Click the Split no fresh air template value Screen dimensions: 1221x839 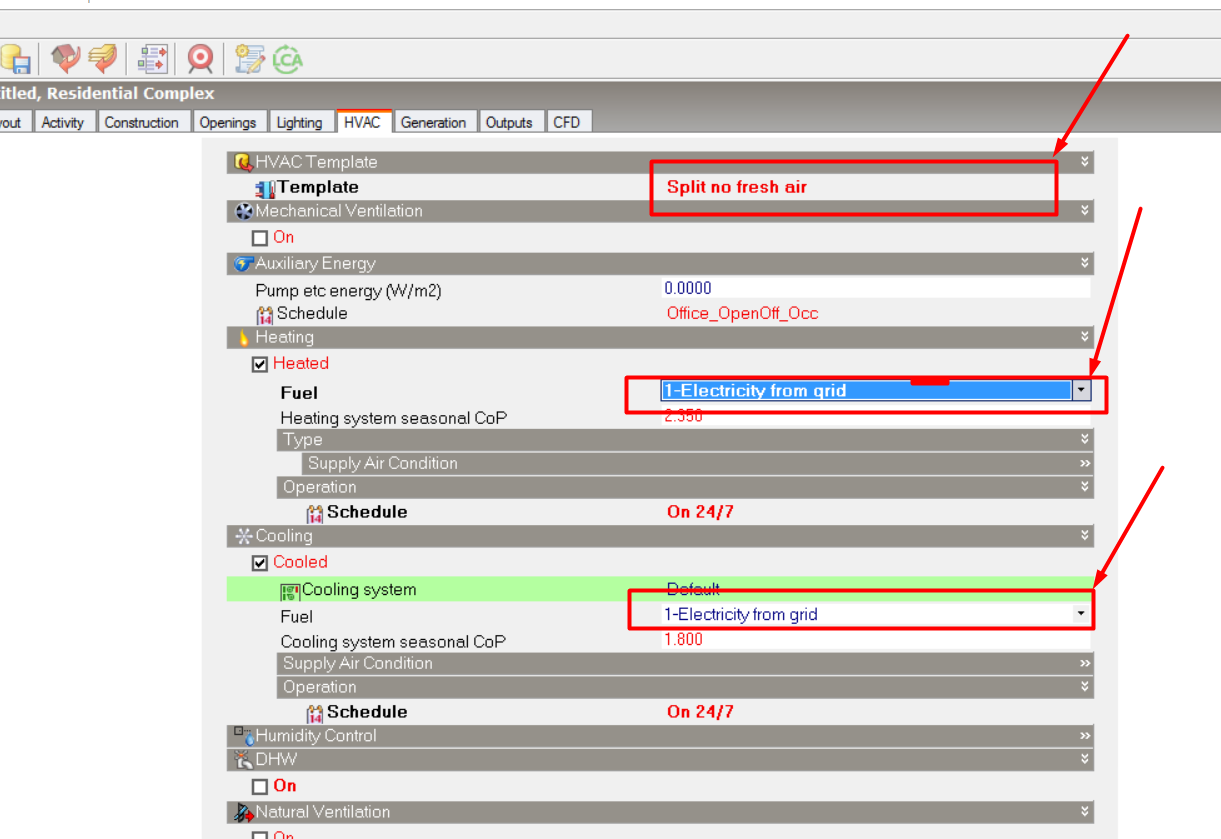point(737,187)
